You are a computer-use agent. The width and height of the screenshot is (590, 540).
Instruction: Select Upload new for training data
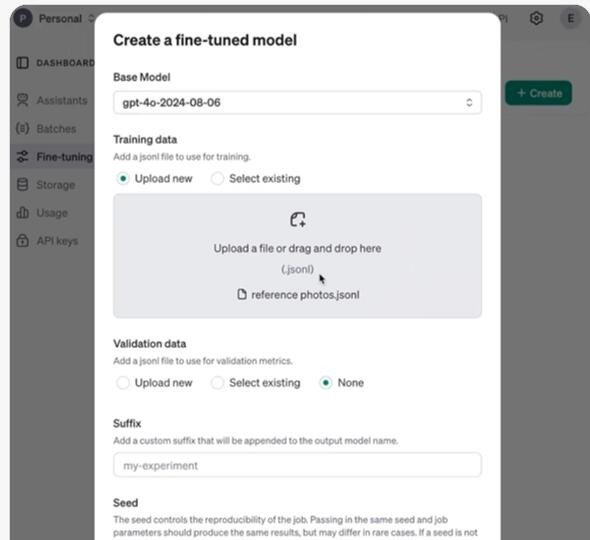[123, 178]
